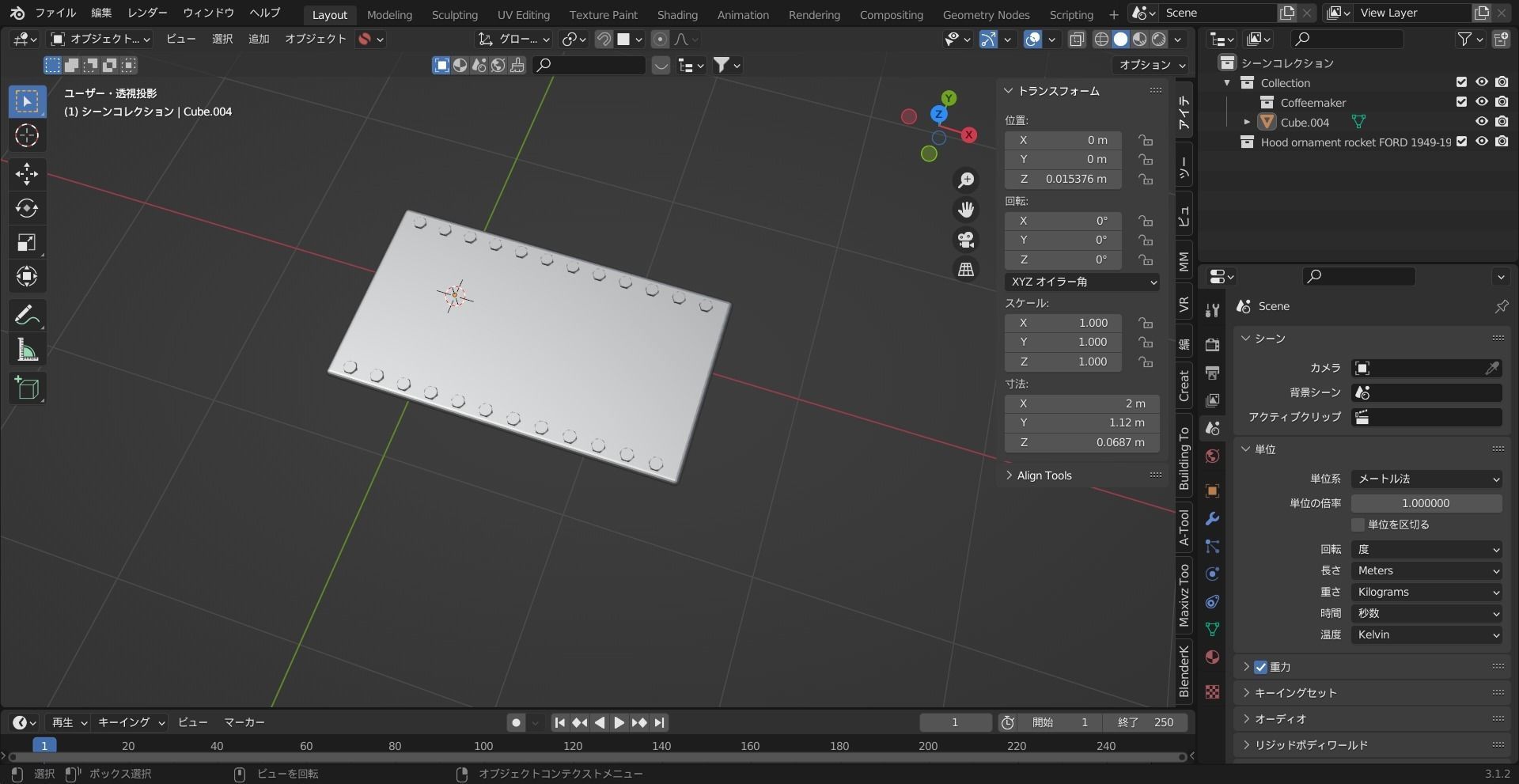Select the Rotate tool

coord(26,208)
